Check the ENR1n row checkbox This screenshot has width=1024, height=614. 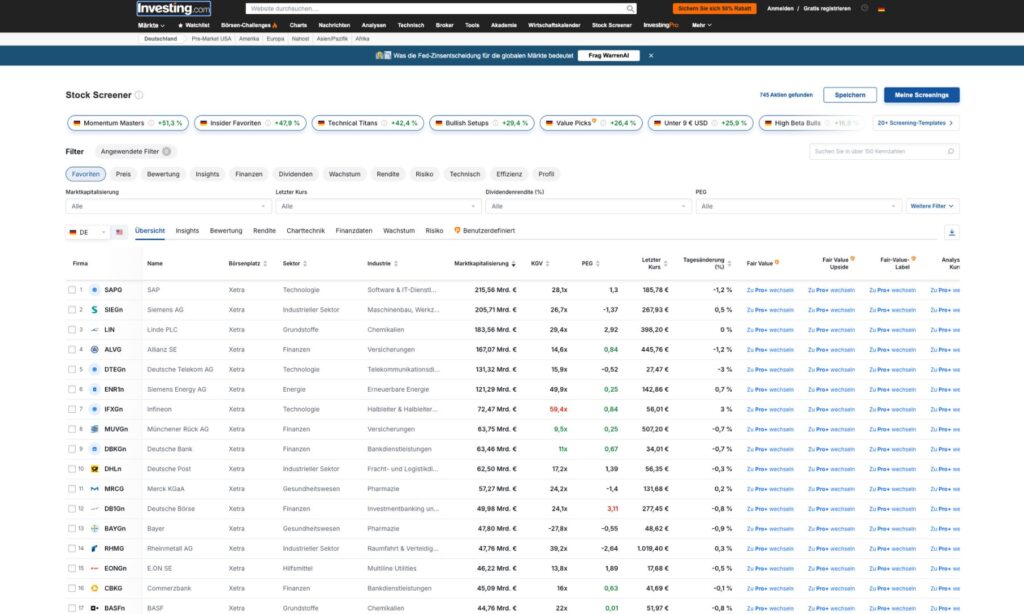[72, 389]
